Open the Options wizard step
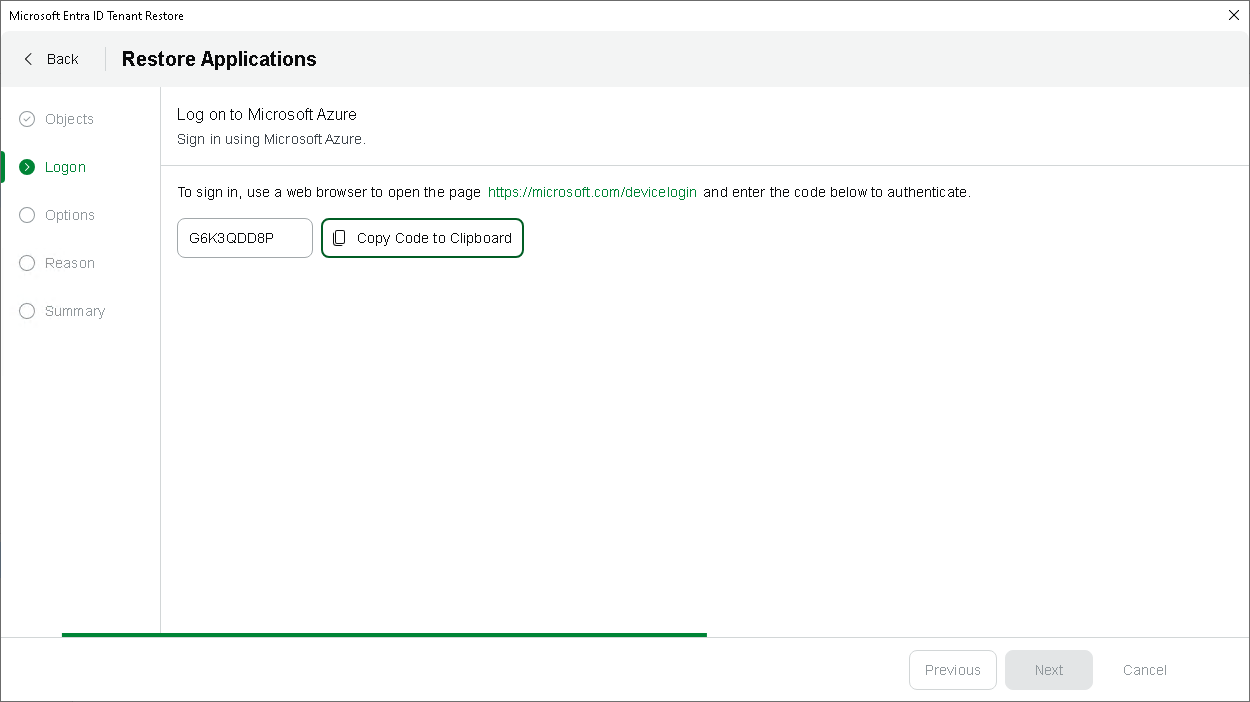 (70, 215)
